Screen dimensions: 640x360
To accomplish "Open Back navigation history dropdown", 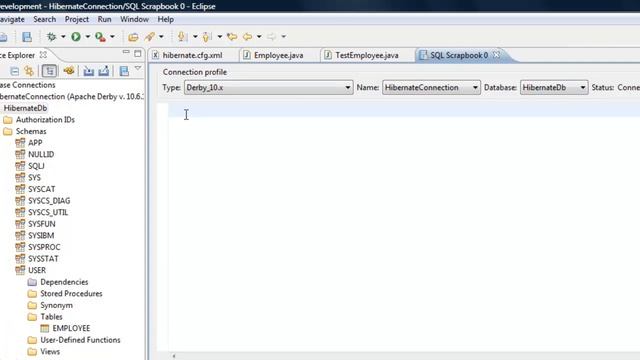I will point(259,37).
